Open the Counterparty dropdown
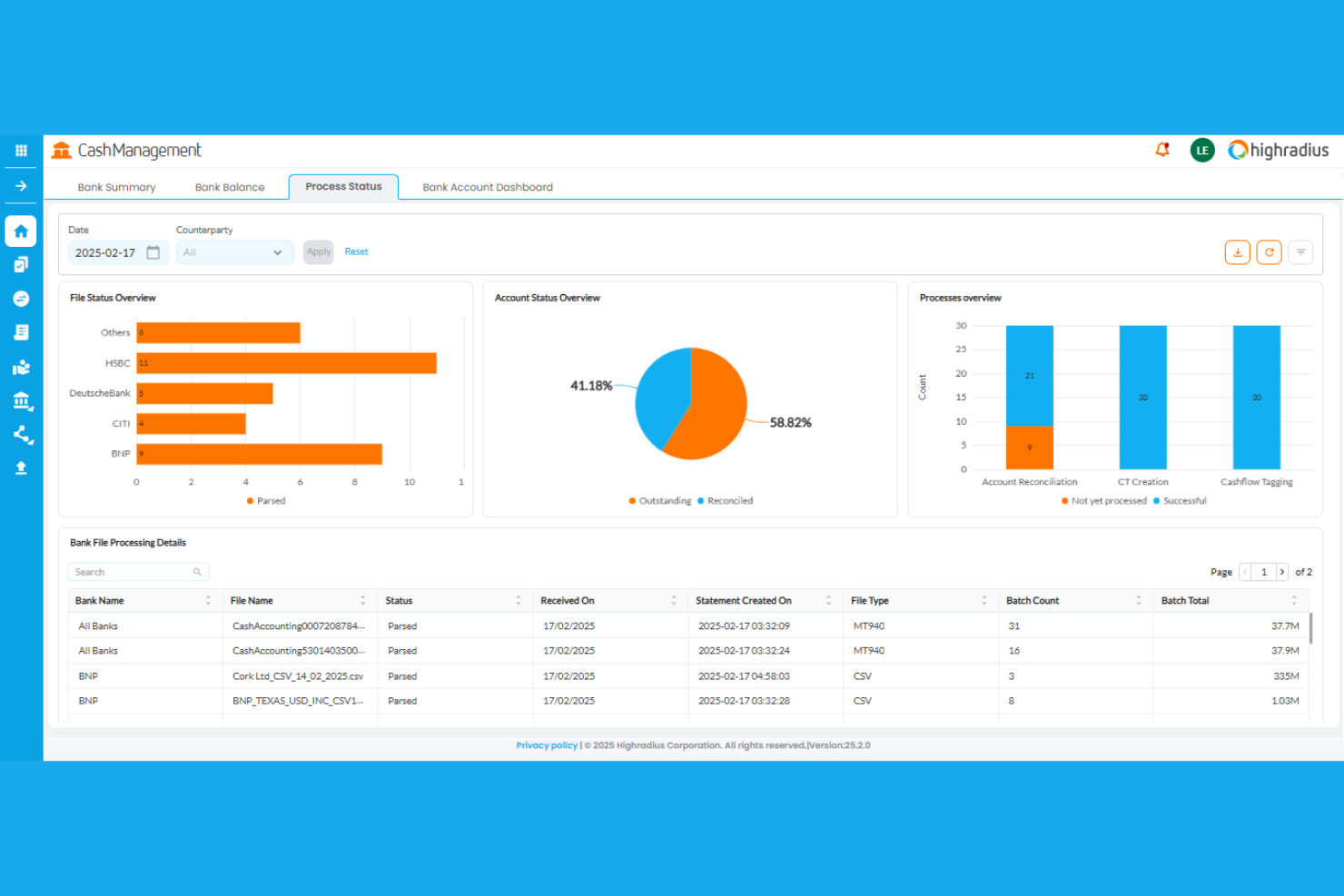The image size is (1344, 896). 234,251
